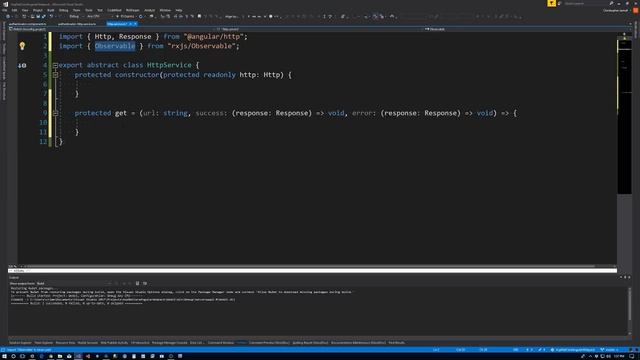
Task: Click the taskbar clock
Action: [618, 356]
